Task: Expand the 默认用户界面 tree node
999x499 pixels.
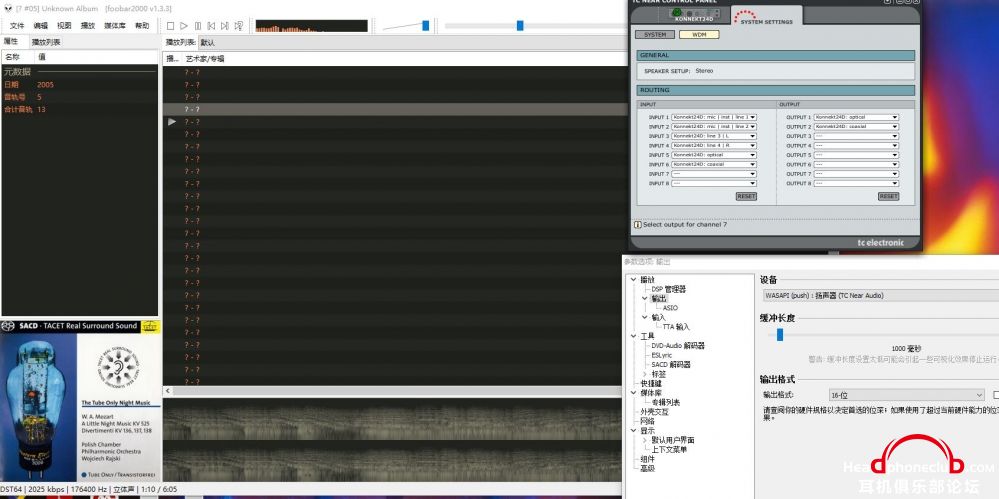Action: coord(645,440)
